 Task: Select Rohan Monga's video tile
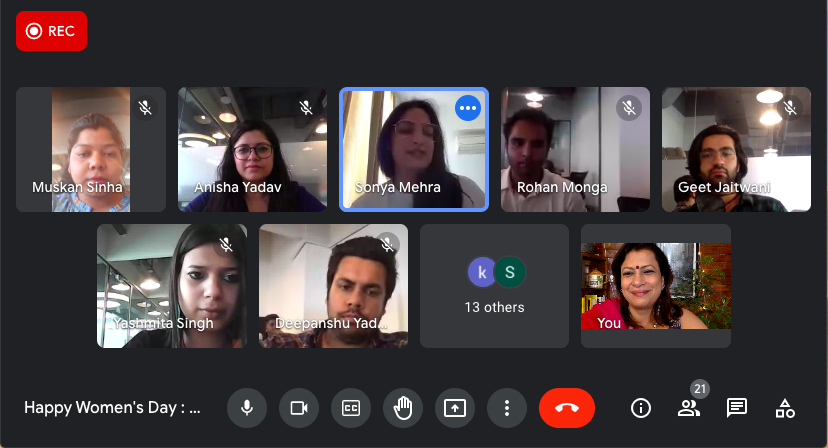pyautogui.click(x=576, y=150)
